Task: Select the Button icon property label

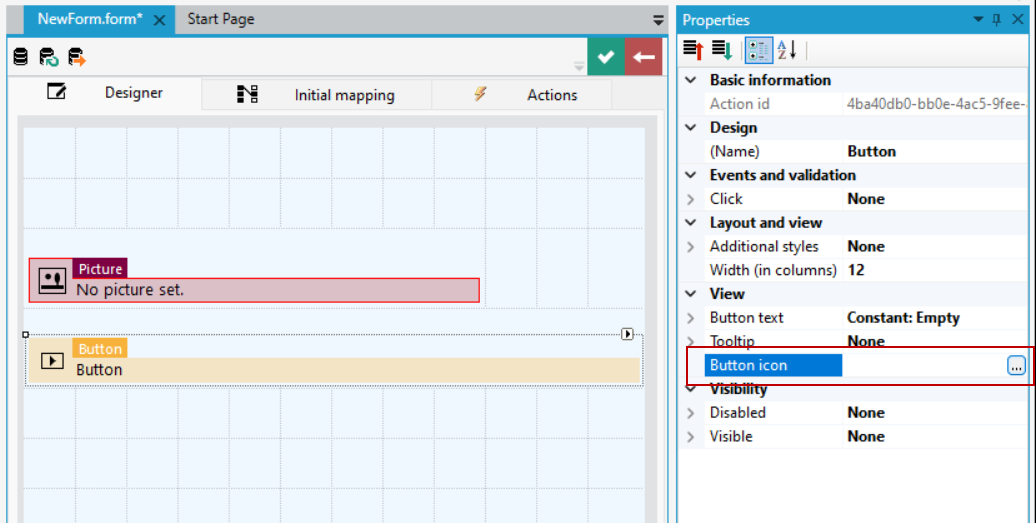Action: pos(773,365)
